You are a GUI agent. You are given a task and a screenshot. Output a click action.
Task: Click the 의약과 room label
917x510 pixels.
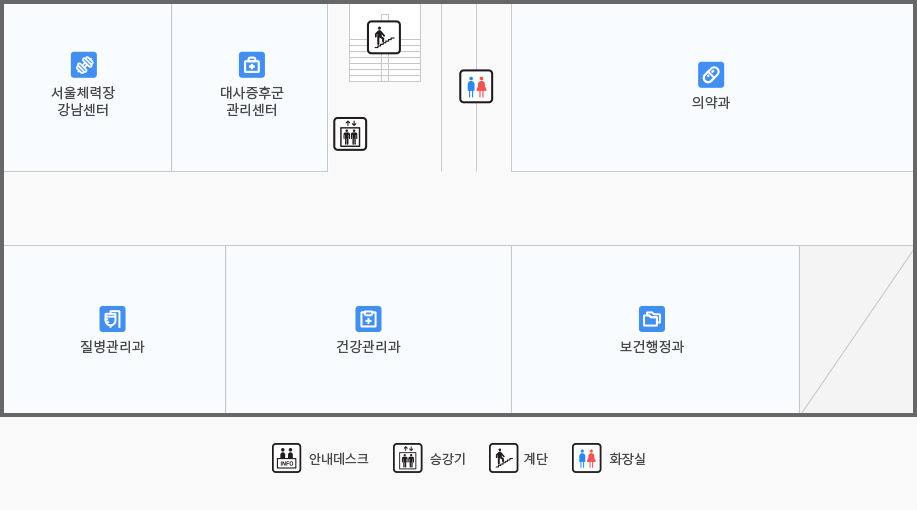(x=711, y=102)
